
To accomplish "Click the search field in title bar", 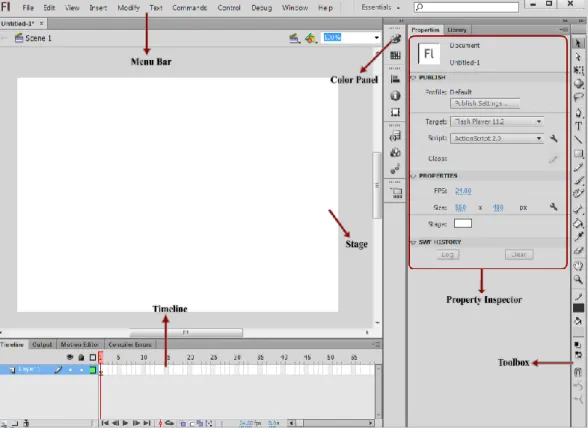I will [x=466, y=7].
